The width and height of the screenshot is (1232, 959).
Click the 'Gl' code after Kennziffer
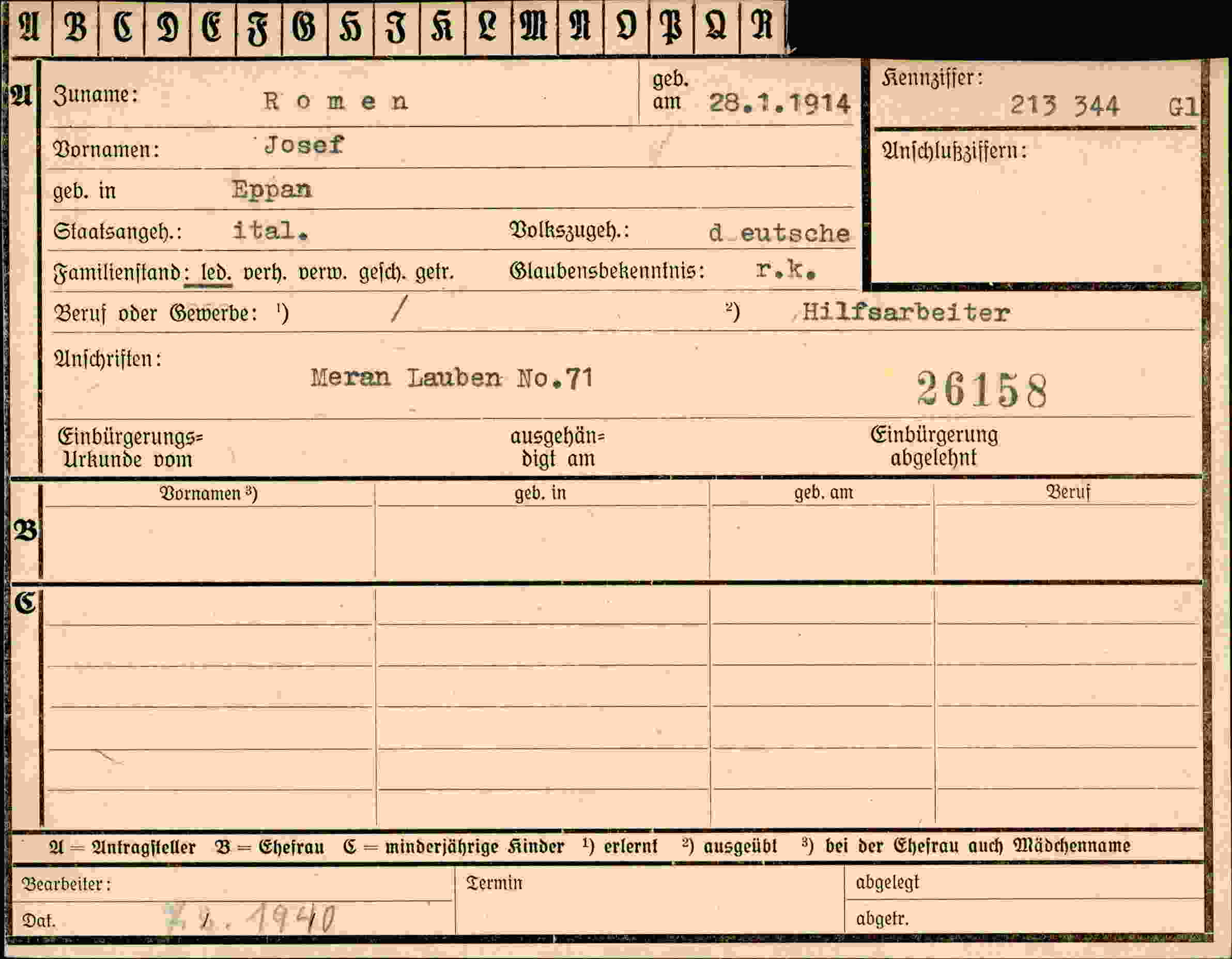click(1183, 106)
